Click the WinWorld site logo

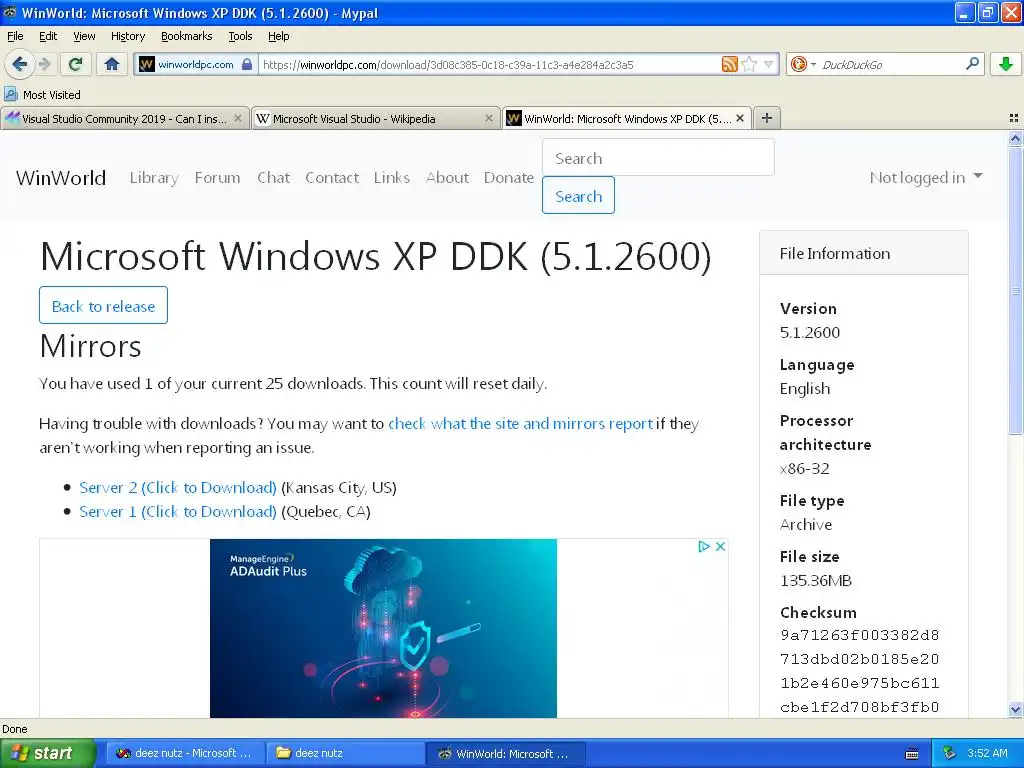(61, 178)
